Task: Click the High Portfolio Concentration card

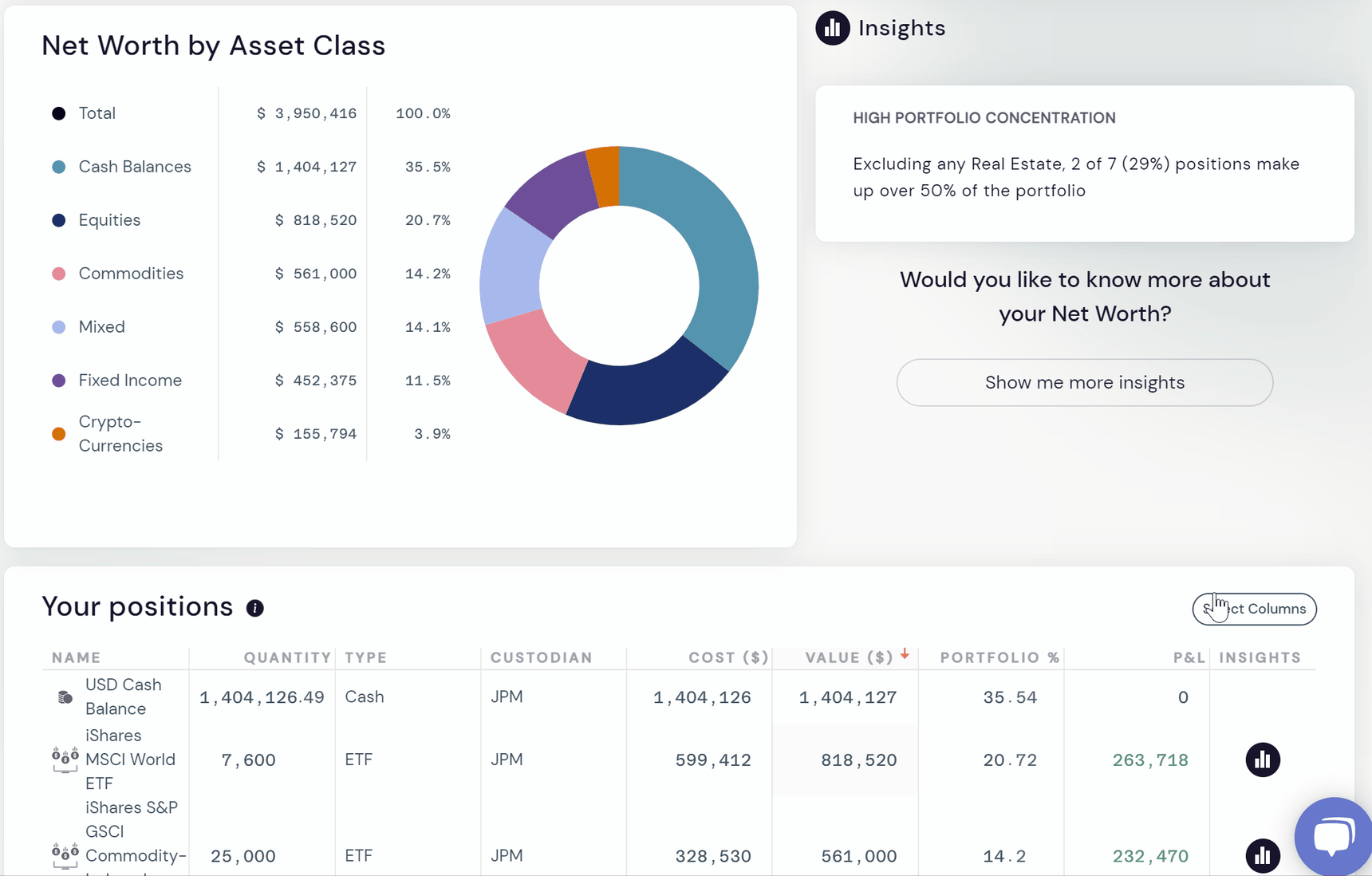Action: [1084, 164]
